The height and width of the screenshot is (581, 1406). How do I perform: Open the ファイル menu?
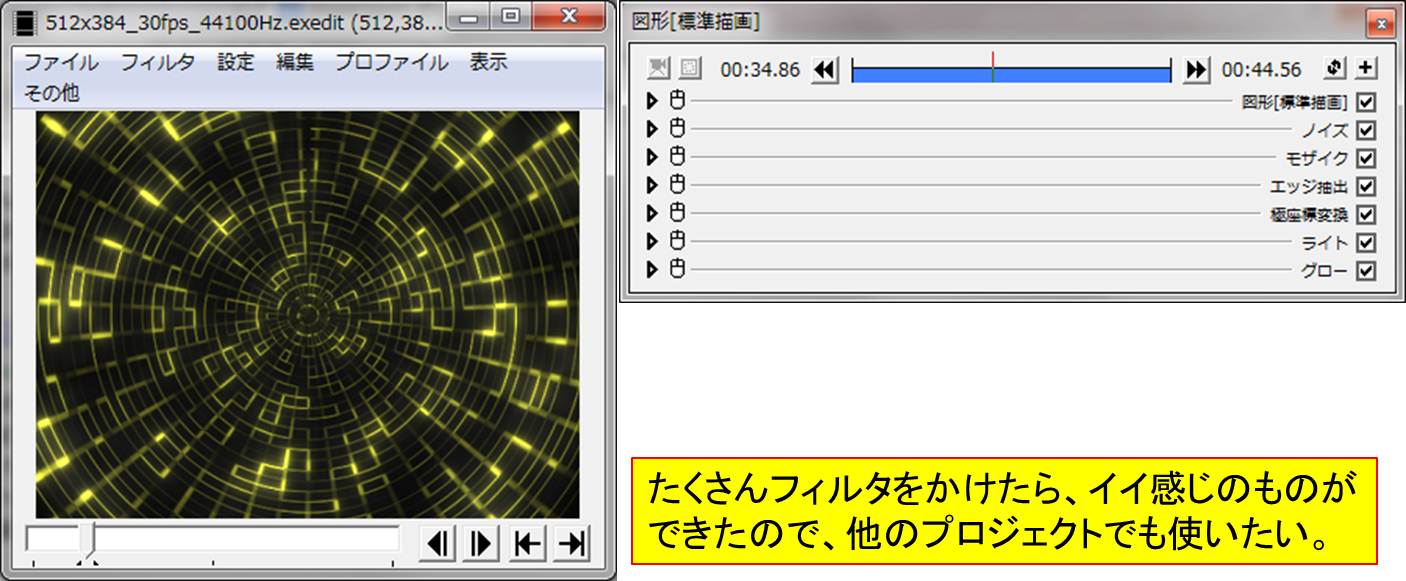(x=61, y=62)
